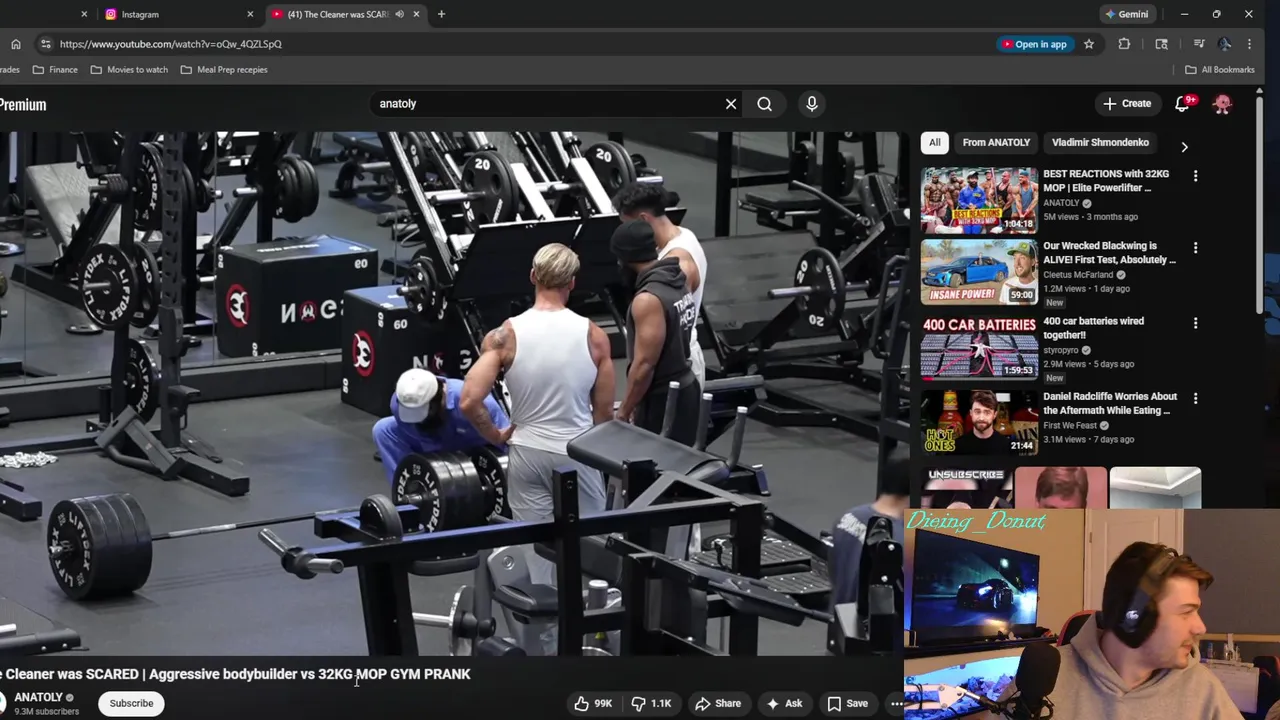Open the Finance bookmarks folder
Viewport: 1280px width, 720px height.
(x=55, y=70)
